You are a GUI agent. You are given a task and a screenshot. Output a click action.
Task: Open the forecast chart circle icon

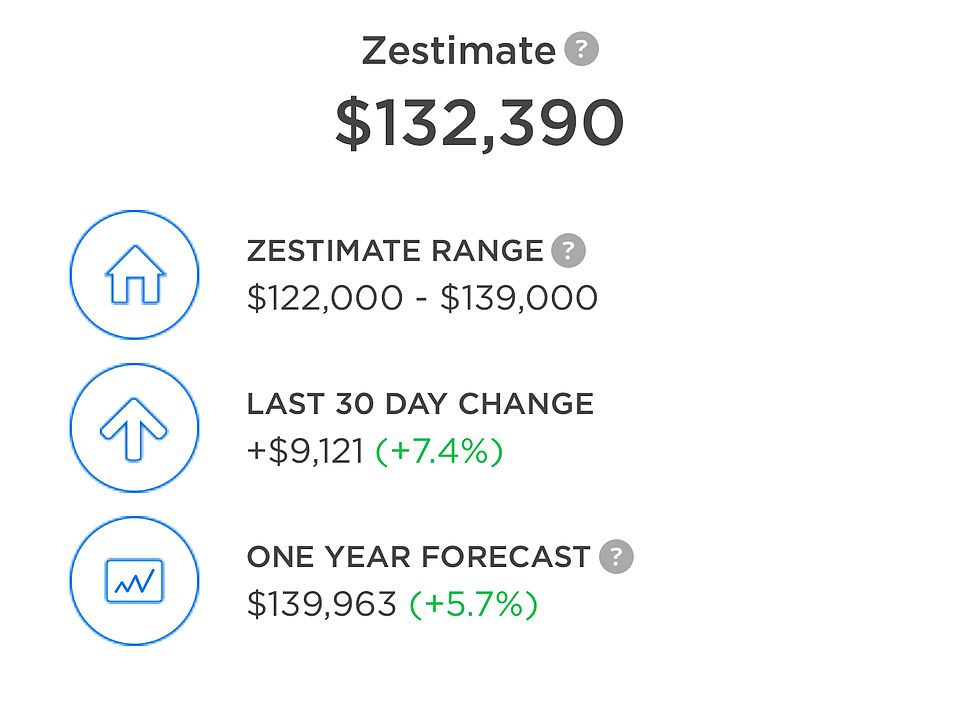(x=134, y=580)
